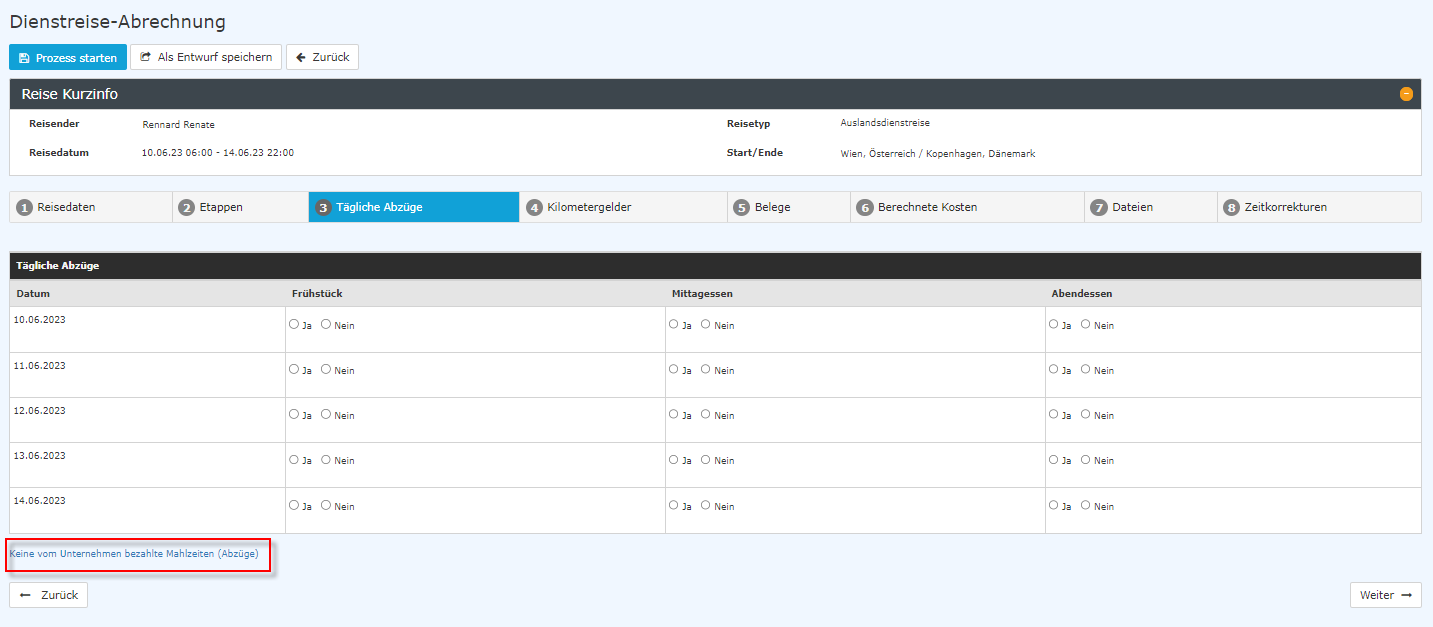The height and width of the screenshot is (627, 1433).
Task: Click the Weiter button
Action: [1385, 595]
